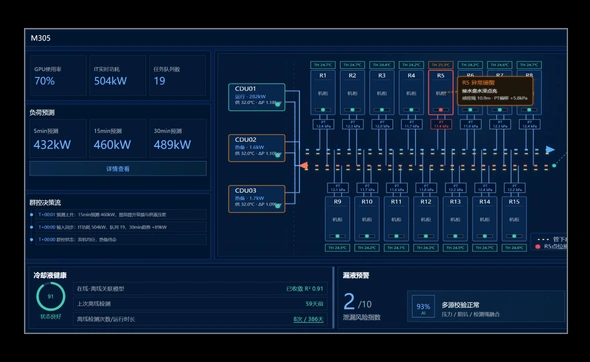The image size is (590, 362).
Task: Click the 5min forecast 432kW card
Action: pos(58,138)
